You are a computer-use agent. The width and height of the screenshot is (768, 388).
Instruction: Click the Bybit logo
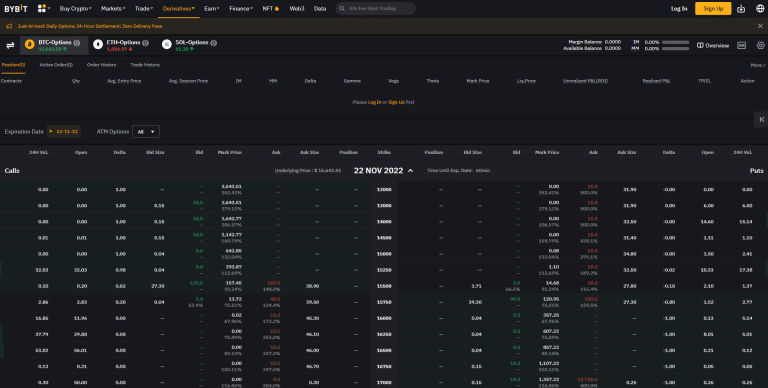(x=16, y=8)
